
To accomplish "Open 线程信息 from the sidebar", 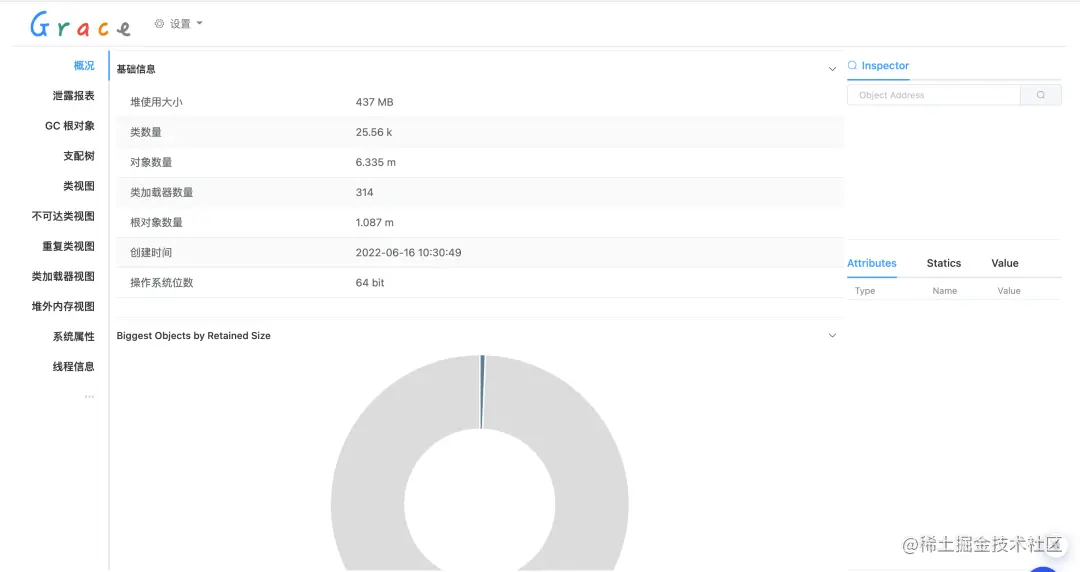I will [74, 367].
